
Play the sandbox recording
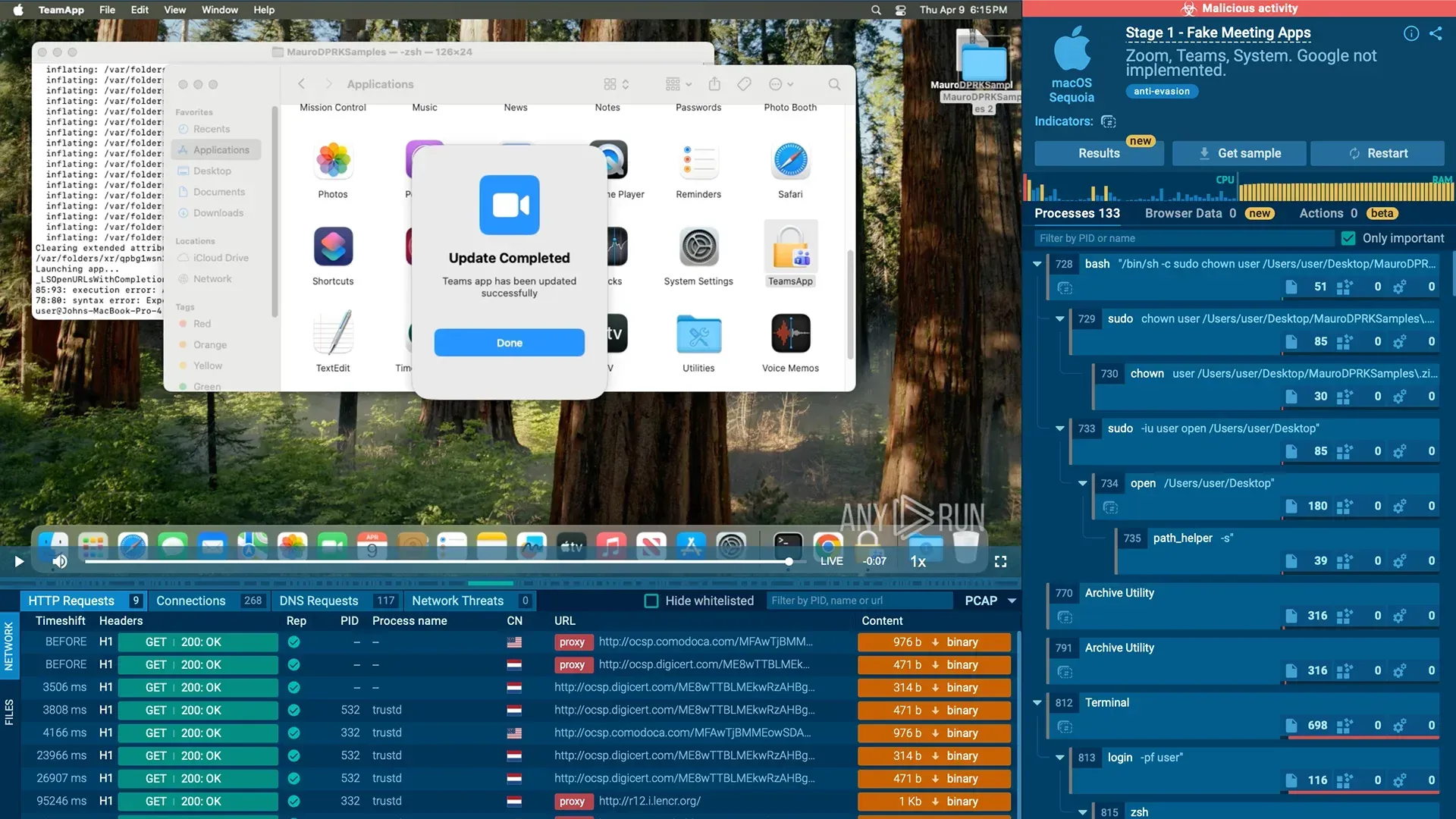(19, 561)
